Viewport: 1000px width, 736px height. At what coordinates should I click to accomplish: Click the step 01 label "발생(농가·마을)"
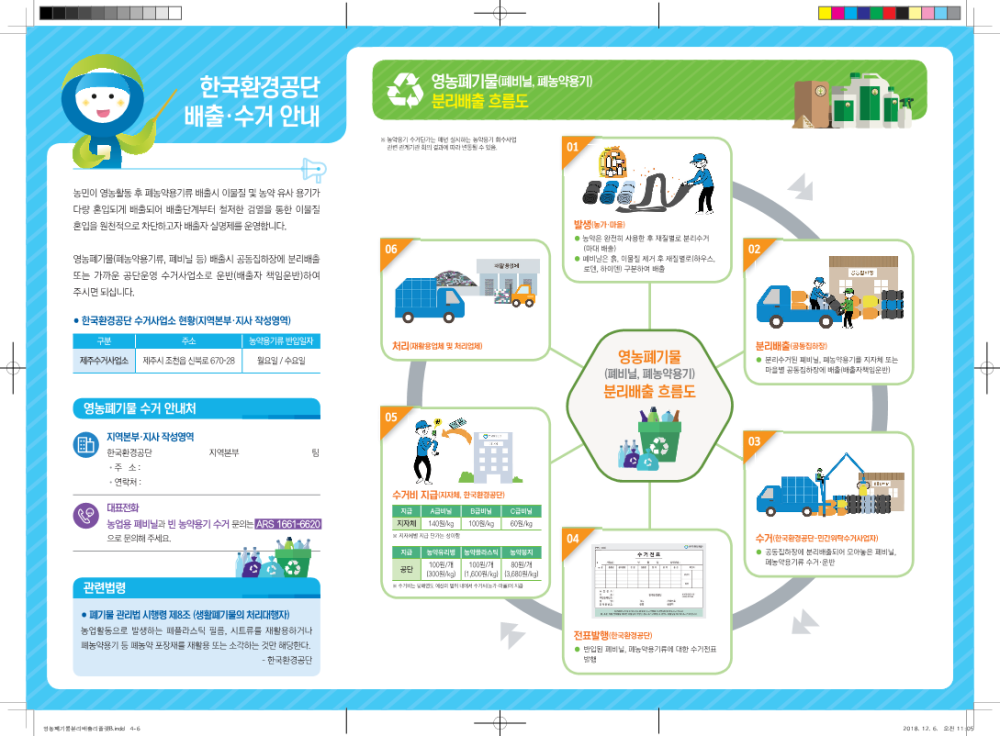tap(599, 224)
